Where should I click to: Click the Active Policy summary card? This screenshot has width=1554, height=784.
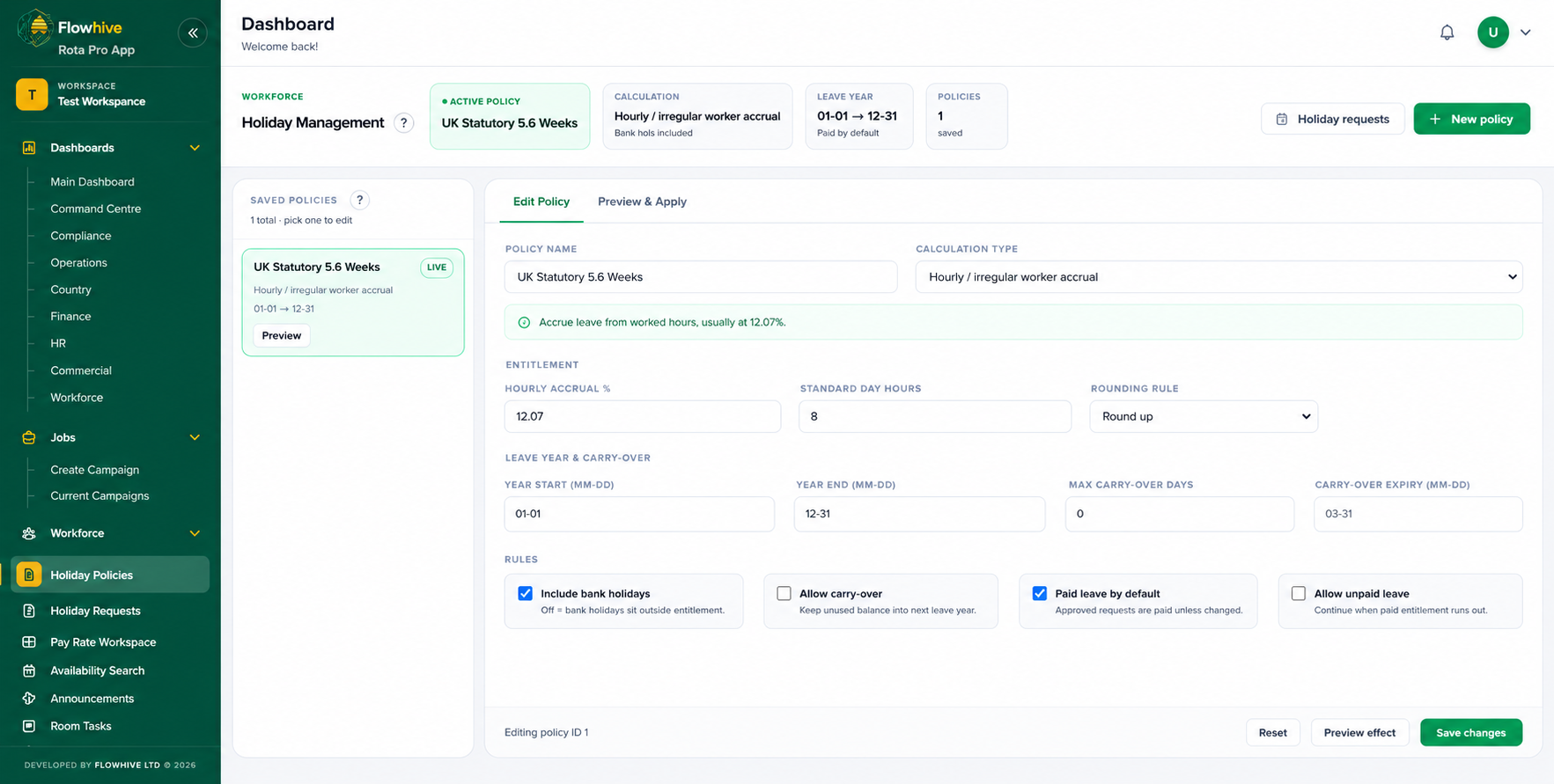click(510, 116)
